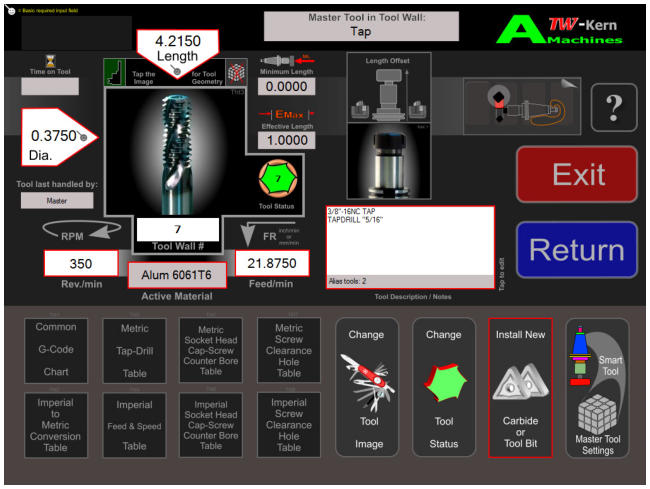650x489 pixels.
Task: Edit the Feed/min value 21.8750
Action: (x=272, y=263)
